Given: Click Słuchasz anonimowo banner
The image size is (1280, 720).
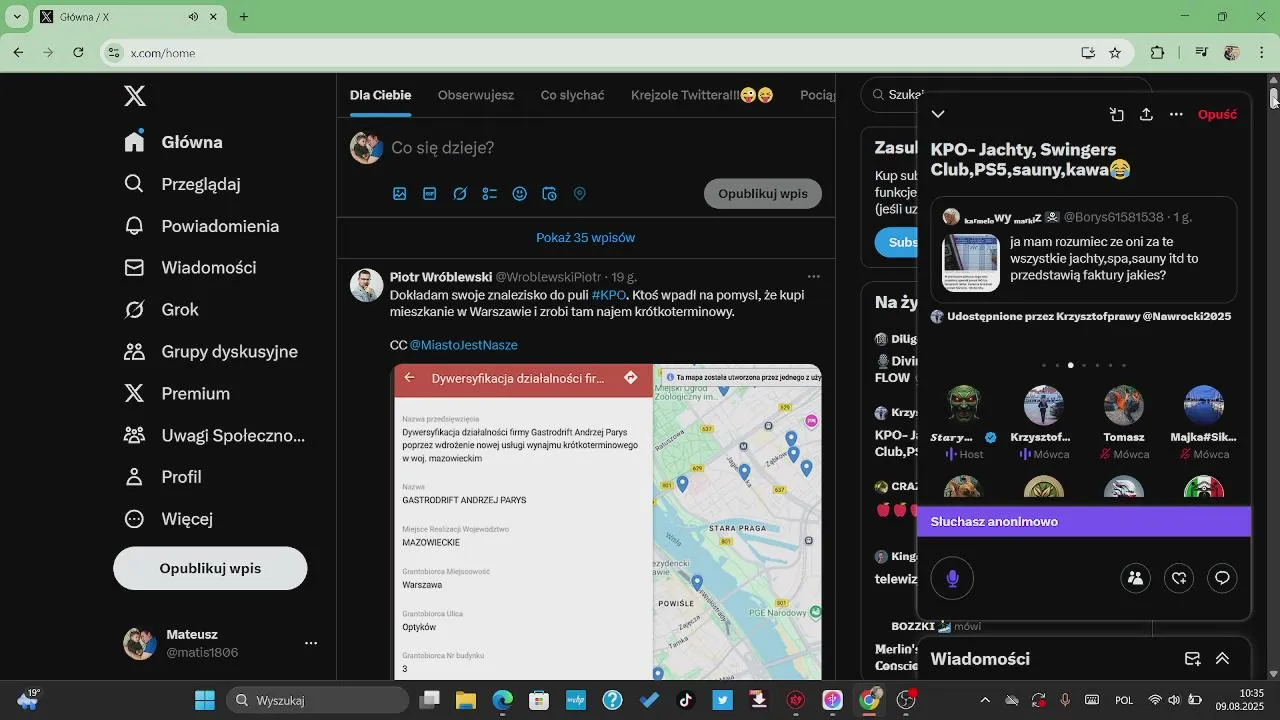Looking at the screenshot, I should pyautogui.click(x=1084, y=521).
